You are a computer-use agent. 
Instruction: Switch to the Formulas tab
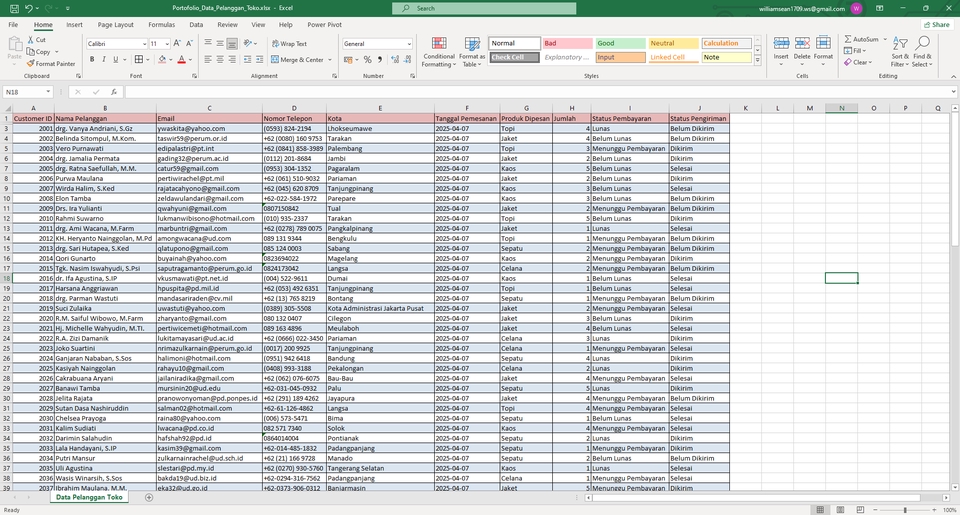click(162, 24)
